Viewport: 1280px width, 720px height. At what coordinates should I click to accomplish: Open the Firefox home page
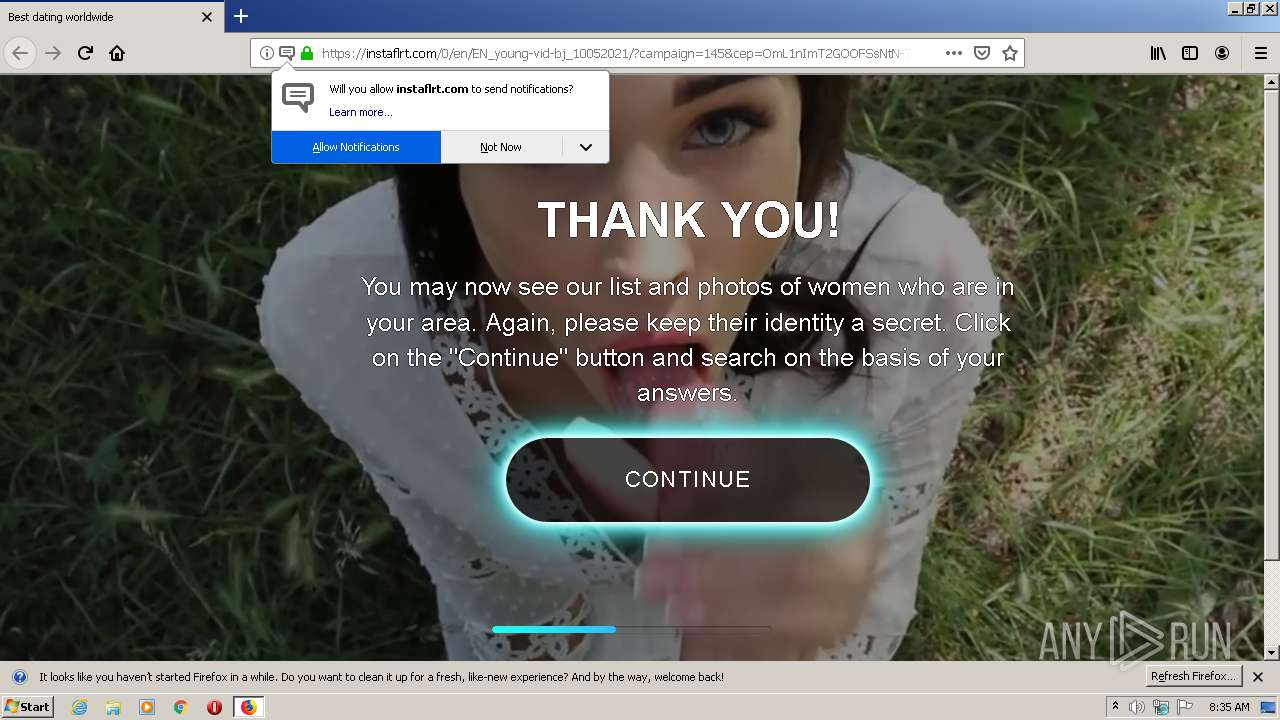[117, 53]
